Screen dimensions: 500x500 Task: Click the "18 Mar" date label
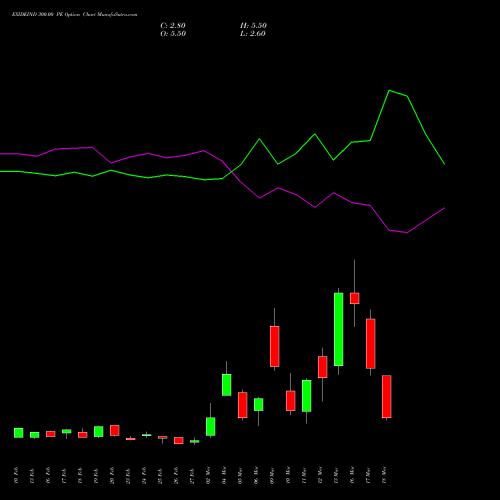384,475
